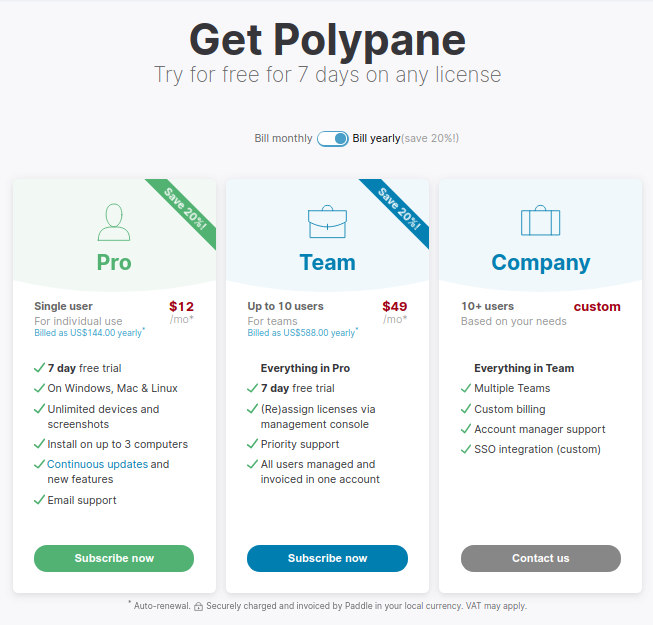Subscribe now to the Team plan
This screenshot has height=625, width=653.
(x=327, y=558)
